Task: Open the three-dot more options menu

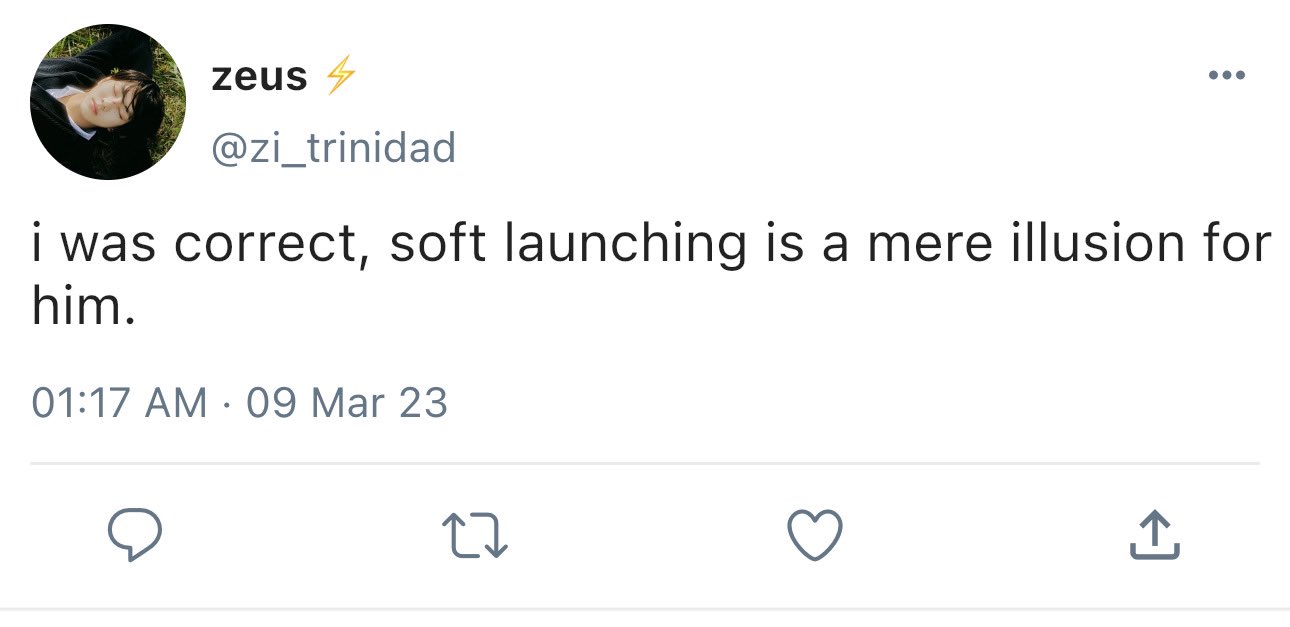Action: [x=1226, y=75]
